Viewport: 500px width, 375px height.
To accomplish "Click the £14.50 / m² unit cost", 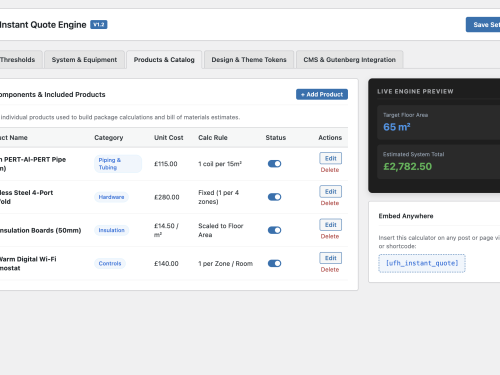I will (166, 230).
